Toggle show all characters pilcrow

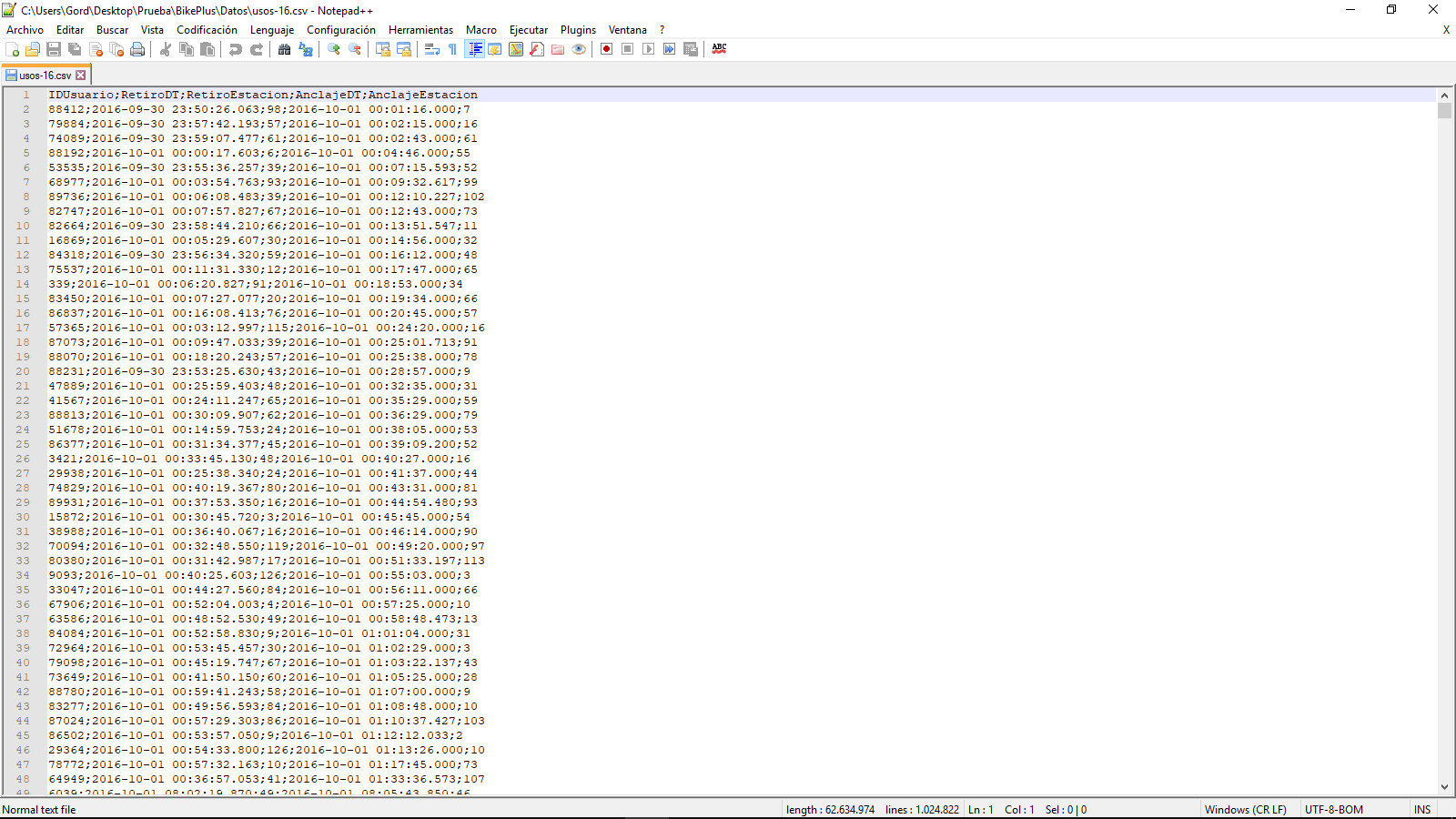[453, 49]
